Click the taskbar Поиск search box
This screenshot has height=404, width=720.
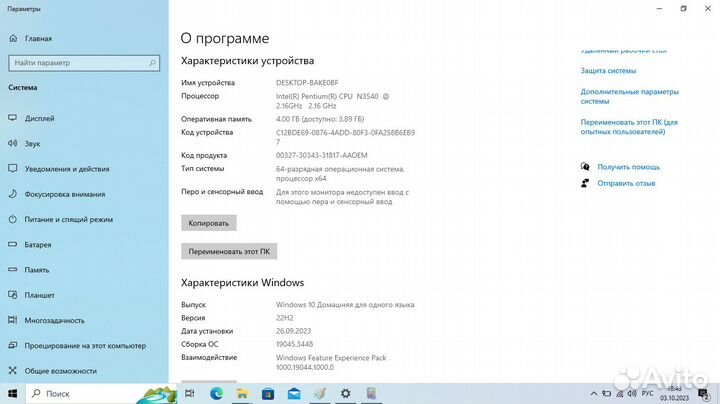(x=101, y=394)
